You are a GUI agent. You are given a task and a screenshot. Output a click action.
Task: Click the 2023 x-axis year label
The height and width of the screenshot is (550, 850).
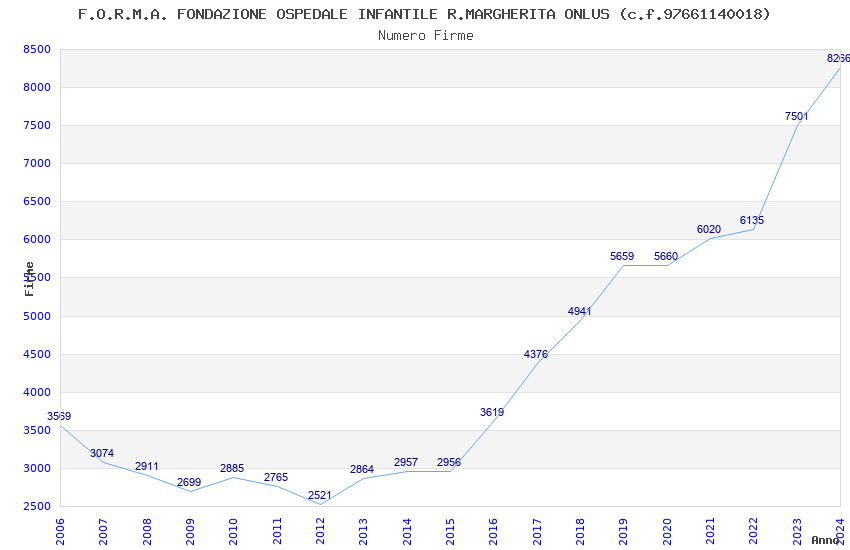tap(797, 531)
